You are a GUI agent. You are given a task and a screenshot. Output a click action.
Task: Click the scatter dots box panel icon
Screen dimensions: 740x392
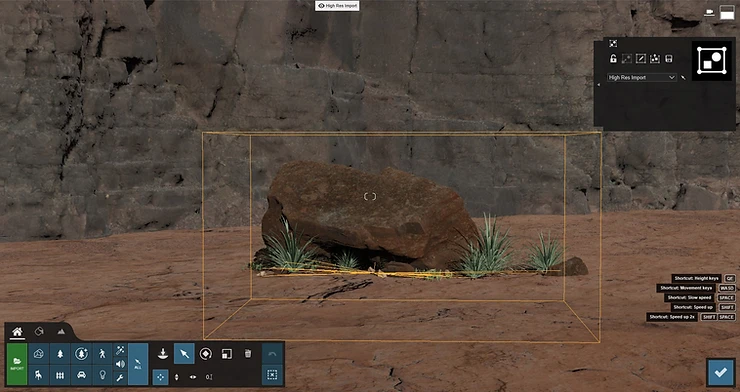click(655, 59)
